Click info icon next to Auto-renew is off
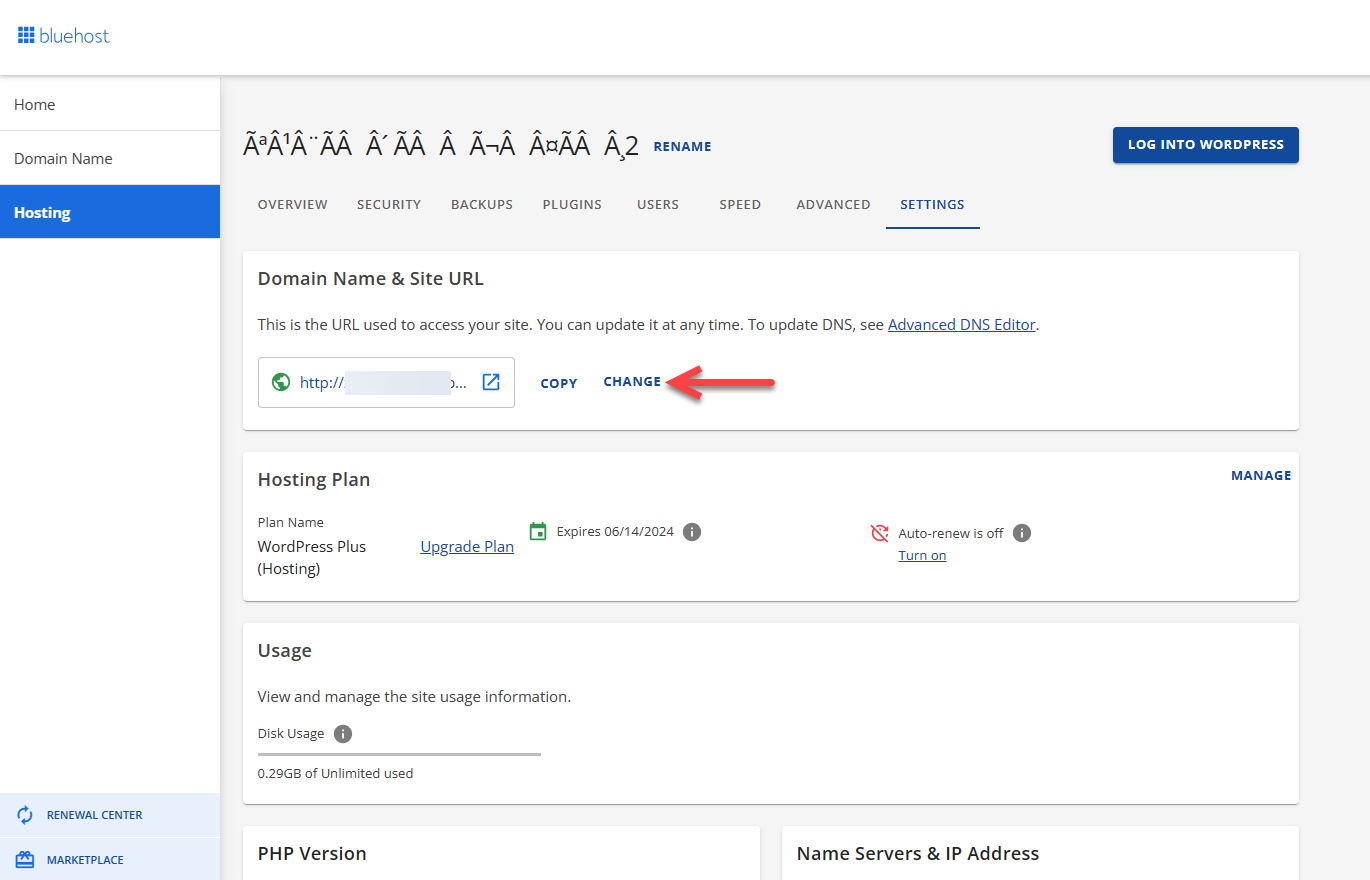This screenshot has height=880, width=1370. 1021,533
